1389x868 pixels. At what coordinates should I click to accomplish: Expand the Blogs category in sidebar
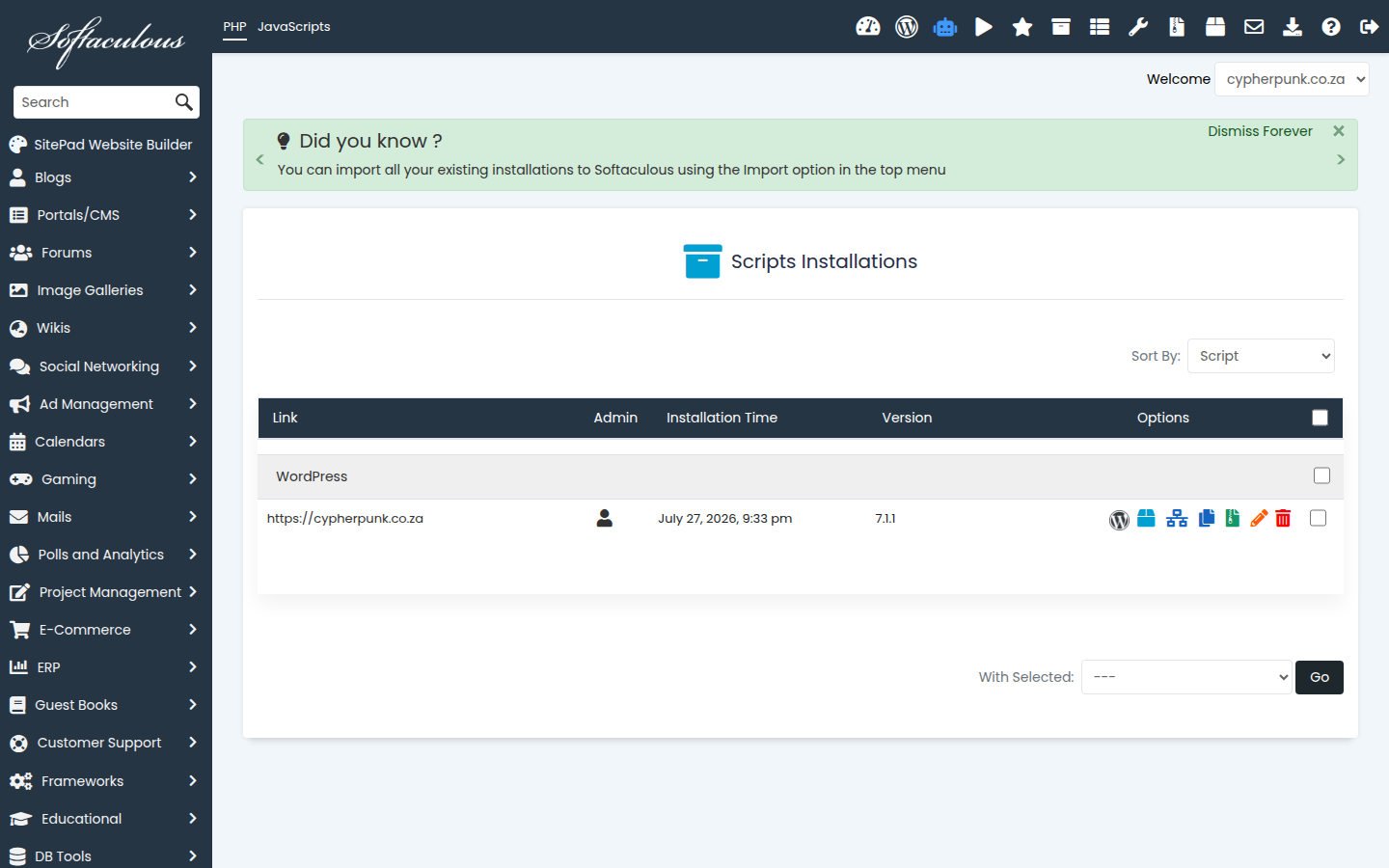click(104, 177)
